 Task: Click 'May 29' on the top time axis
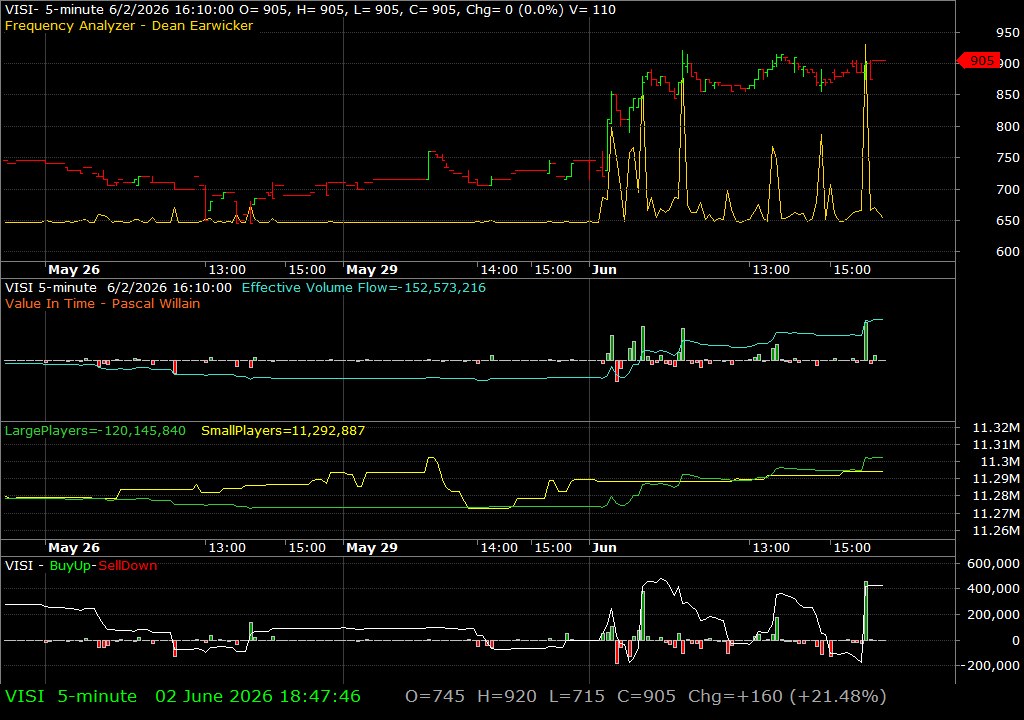[372, 270]
